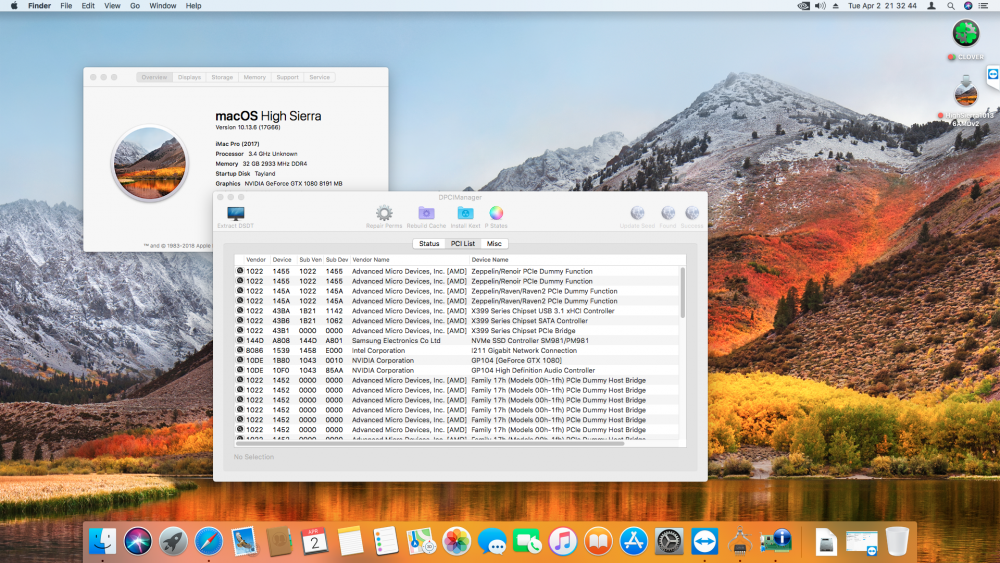Screen dimensions: 1000x563
Task: Click Install Kext icon
Action: point(466,213)
